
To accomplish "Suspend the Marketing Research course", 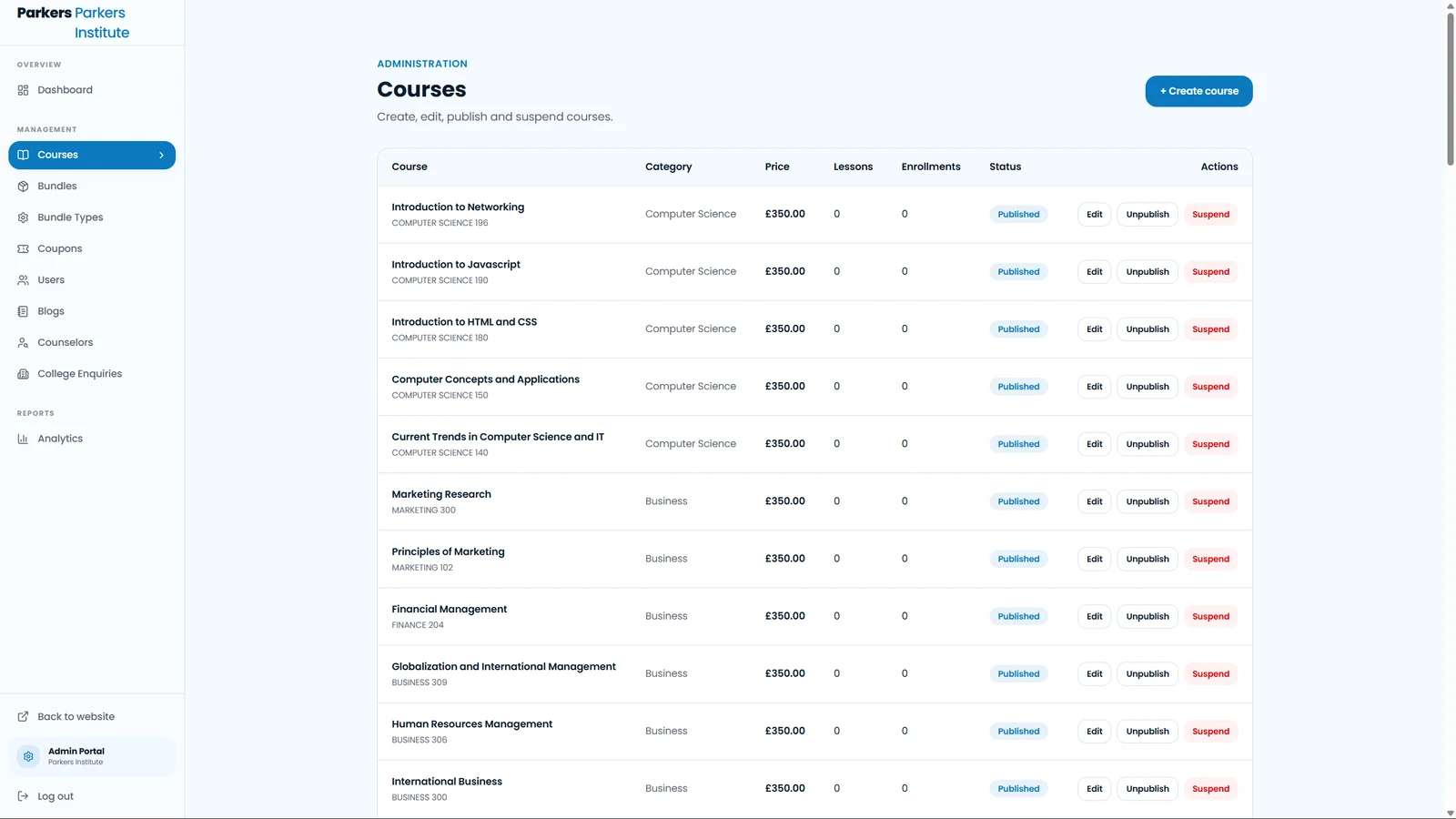I will pos(1210,501).
